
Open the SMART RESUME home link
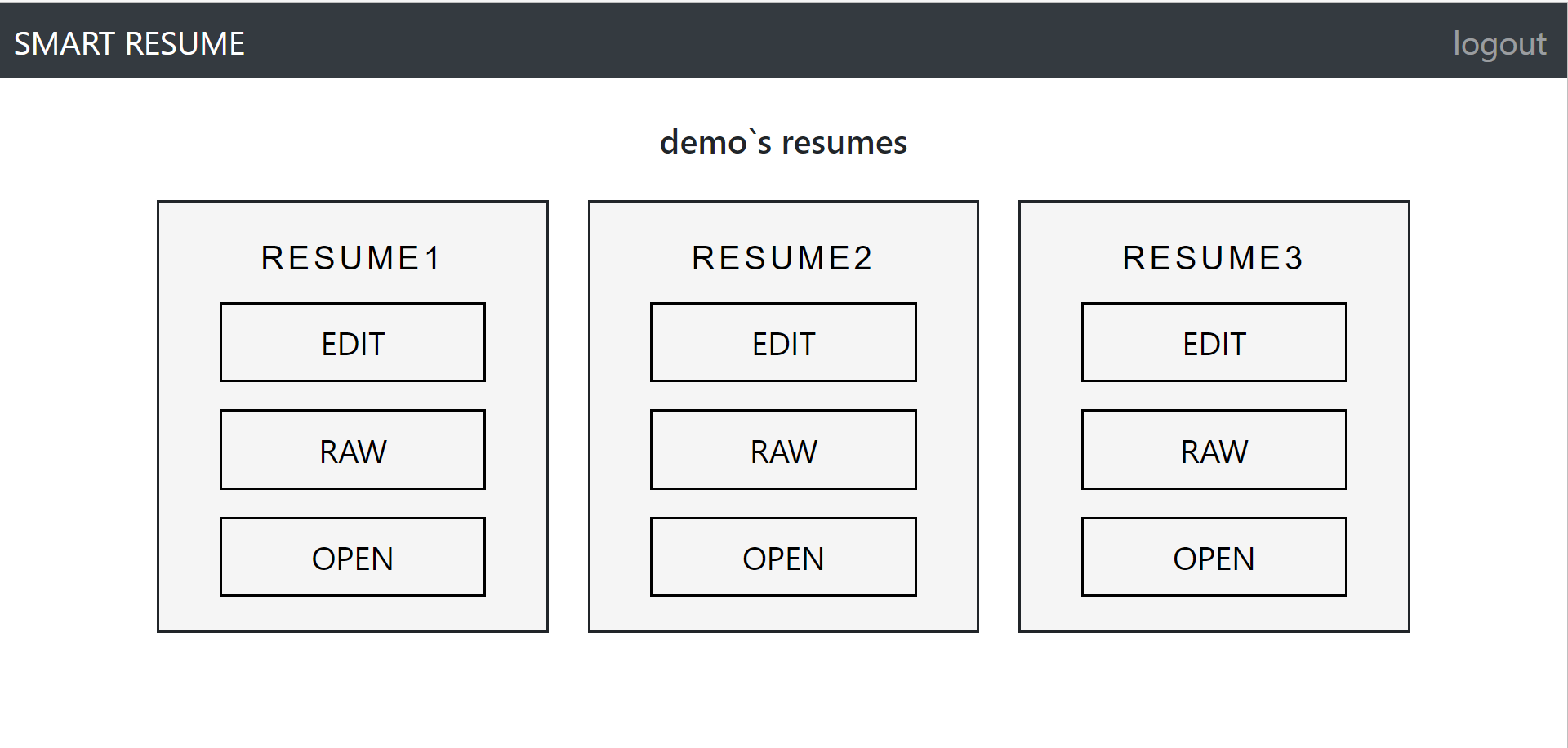tap(129, 43)
